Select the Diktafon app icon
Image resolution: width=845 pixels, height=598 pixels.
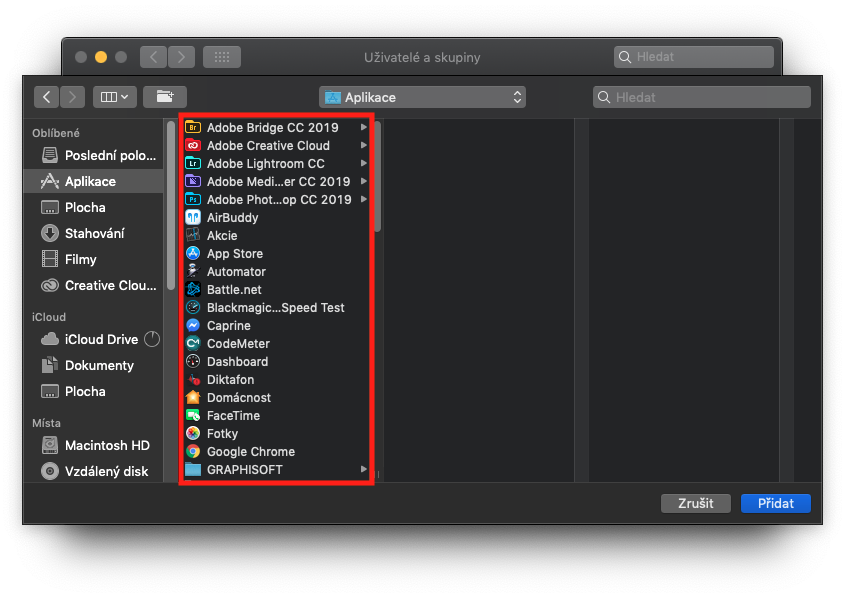193,380
